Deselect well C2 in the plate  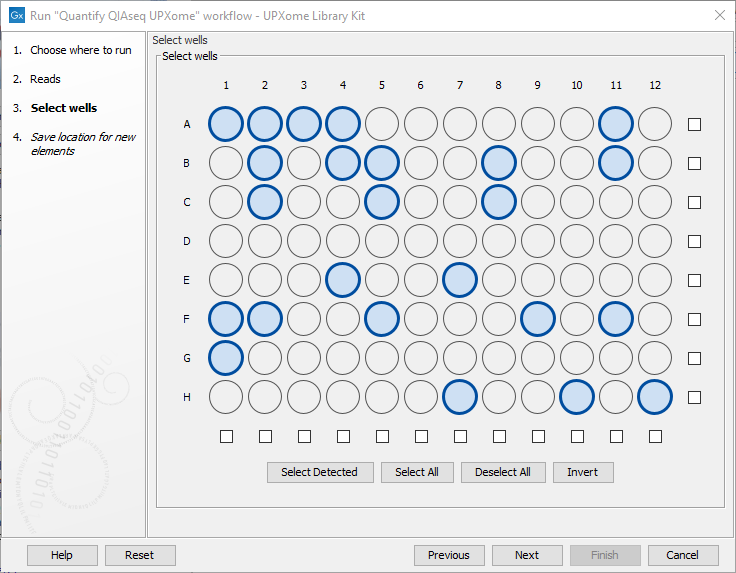[x=265, y=202]
